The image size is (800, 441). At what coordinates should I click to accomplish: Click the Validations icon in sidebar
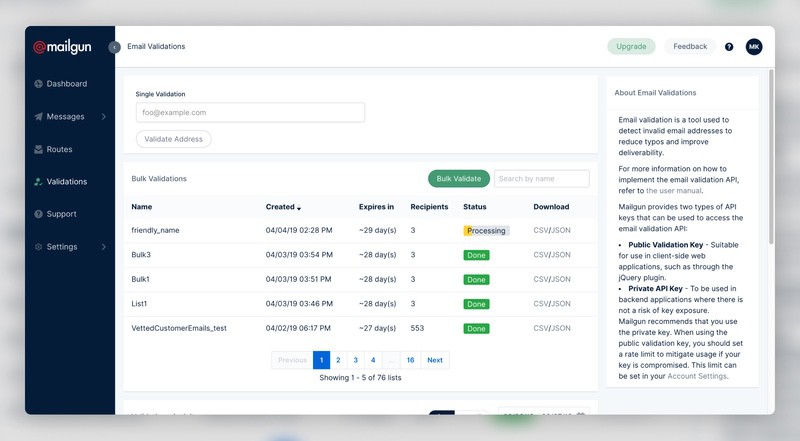click(x=38, y=181)
